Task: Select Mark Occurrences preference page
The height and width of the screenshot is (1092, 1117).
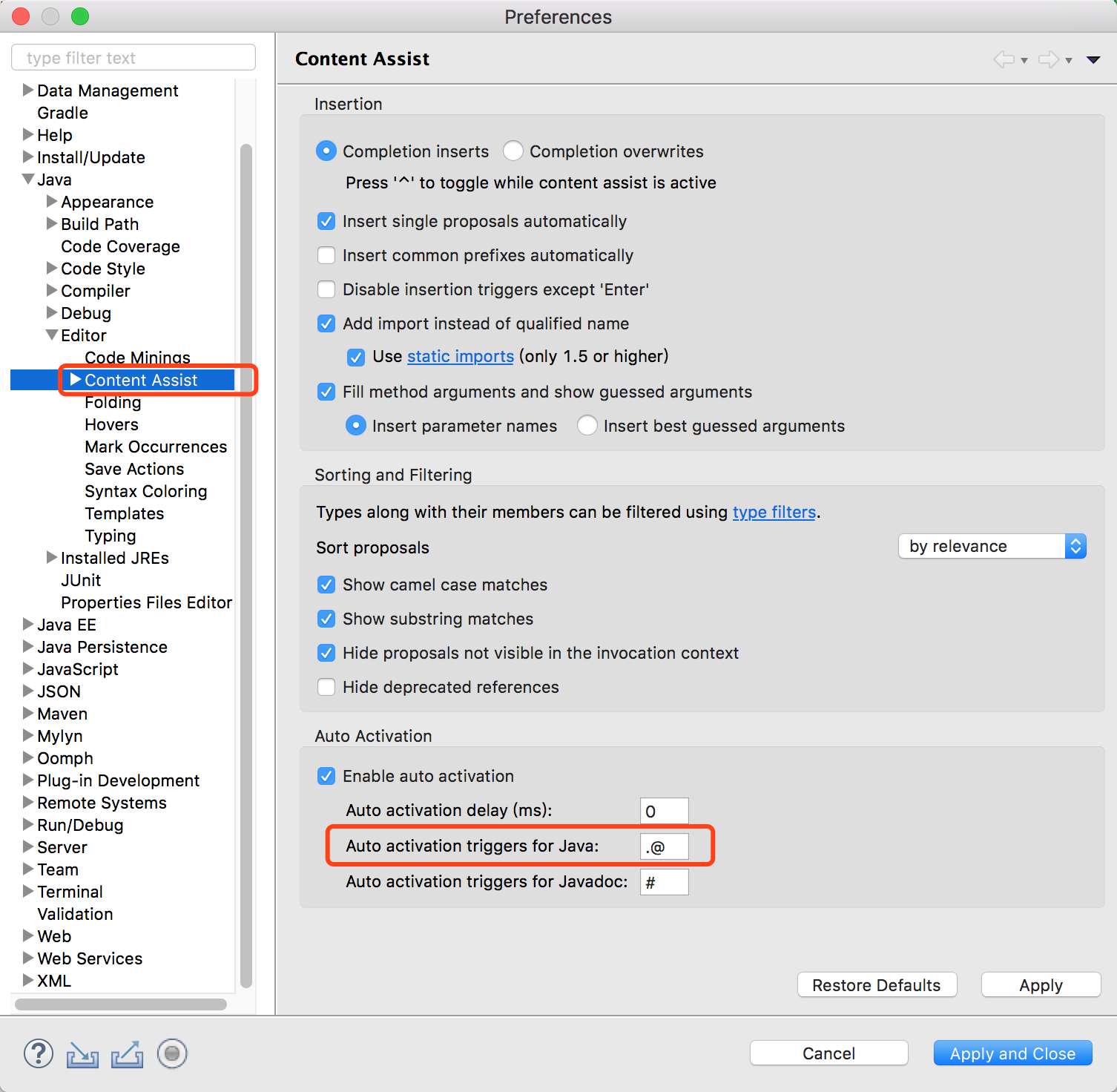Action: click(x=156, y=447)
